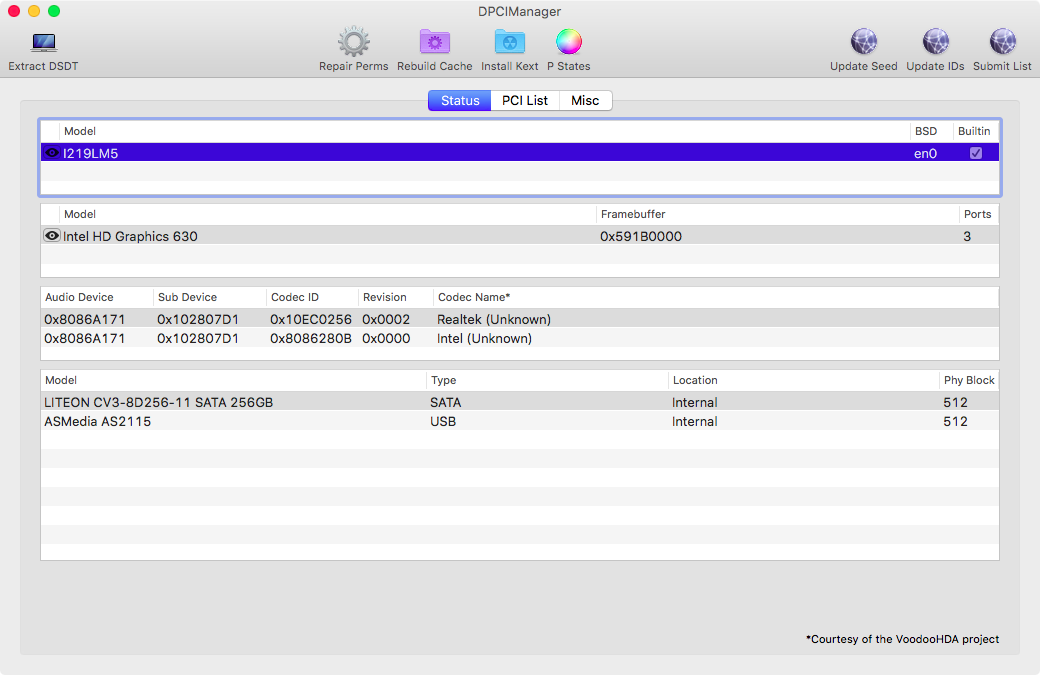
Task: Click the Update IDs globe icon
Action: (x=935, y=42)
